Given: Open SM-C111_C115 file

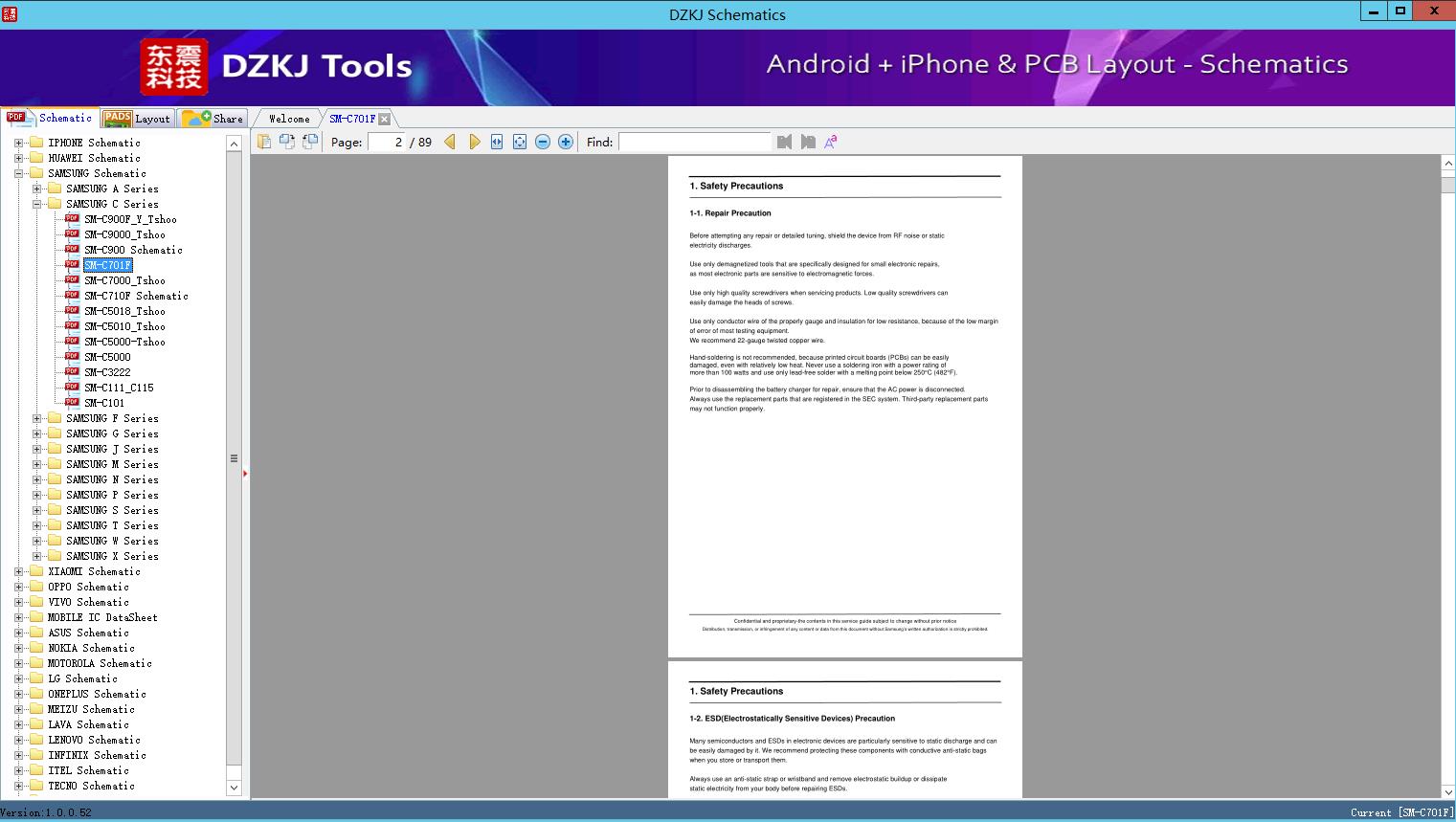Looking at the screenshot, I should click(x=119, y=388).
